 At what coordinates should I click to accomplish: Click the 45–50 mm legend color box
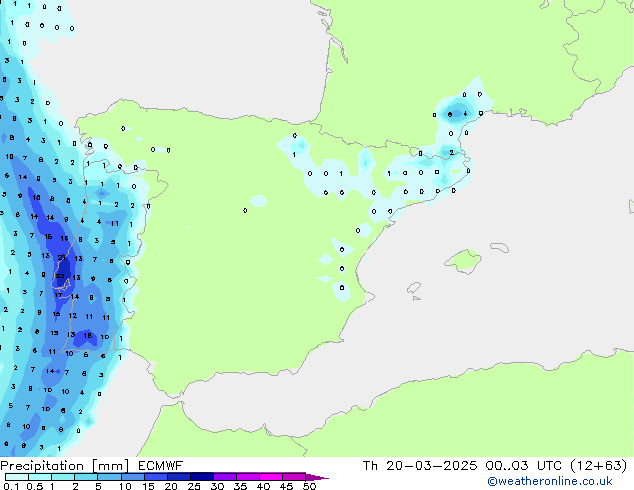294,477
